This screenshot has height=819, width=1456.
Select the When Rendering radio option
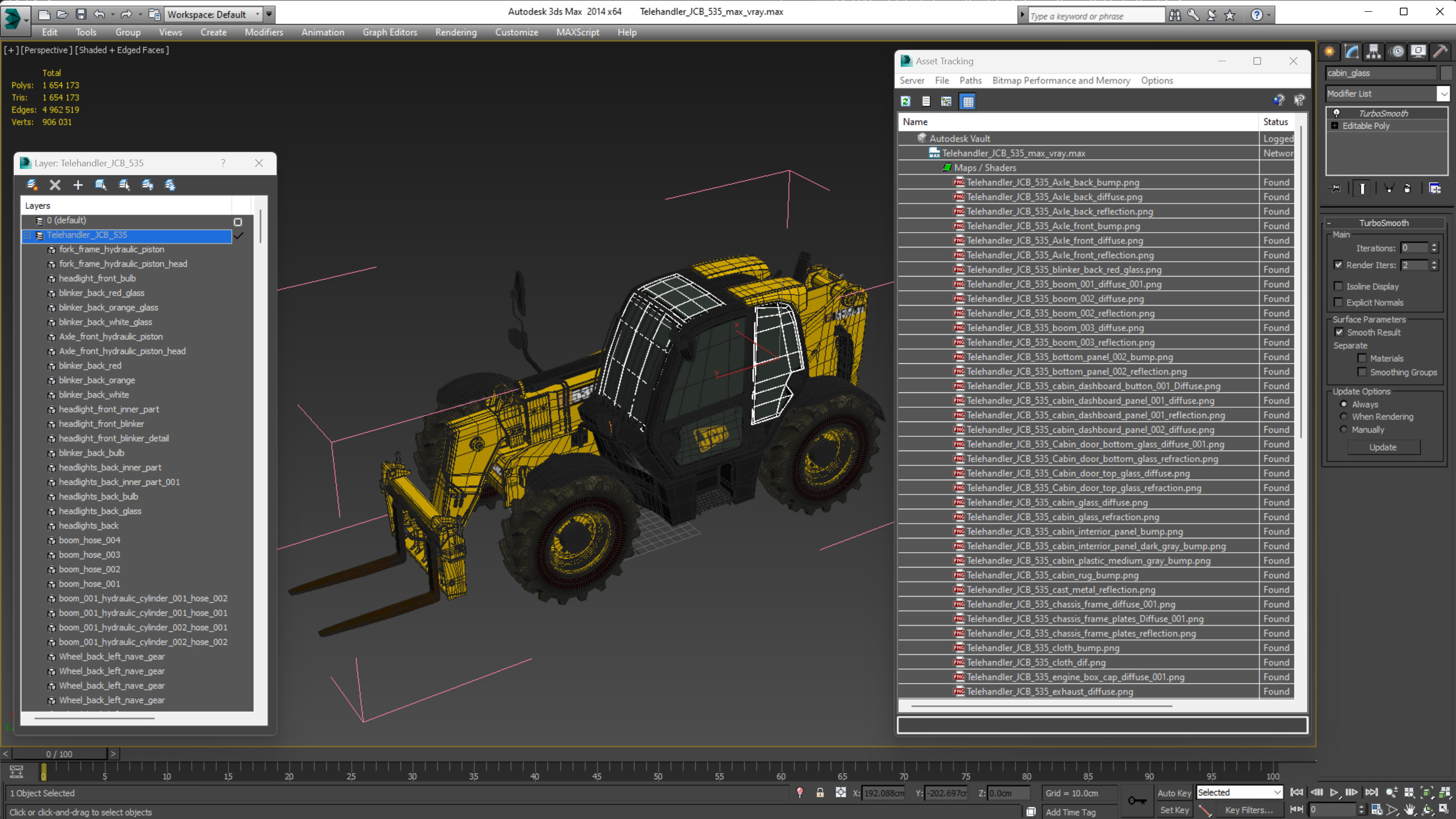tap(1344, 416)
